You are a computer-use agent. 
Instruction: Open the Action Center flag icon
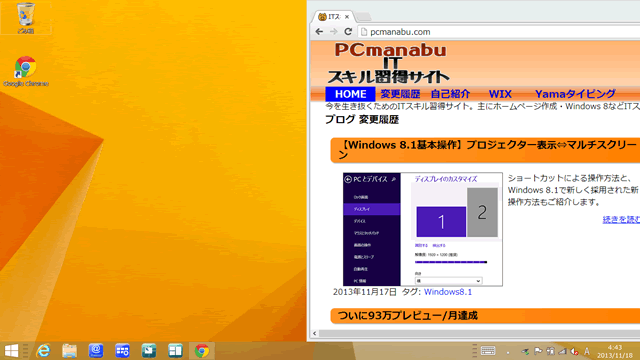[x=538, y=351]
